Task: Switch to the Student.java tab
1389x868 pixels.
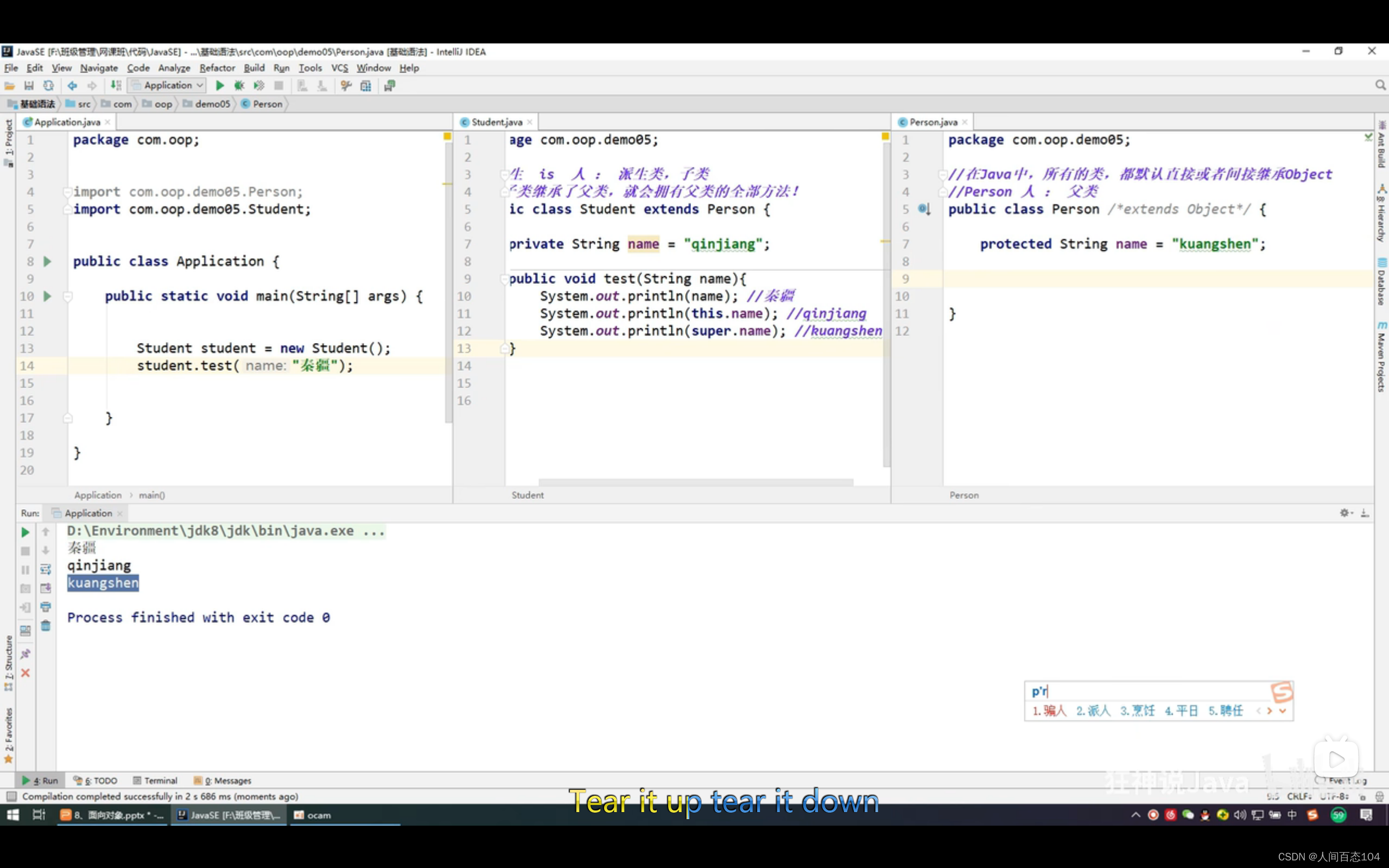Action: pos(497,122)
